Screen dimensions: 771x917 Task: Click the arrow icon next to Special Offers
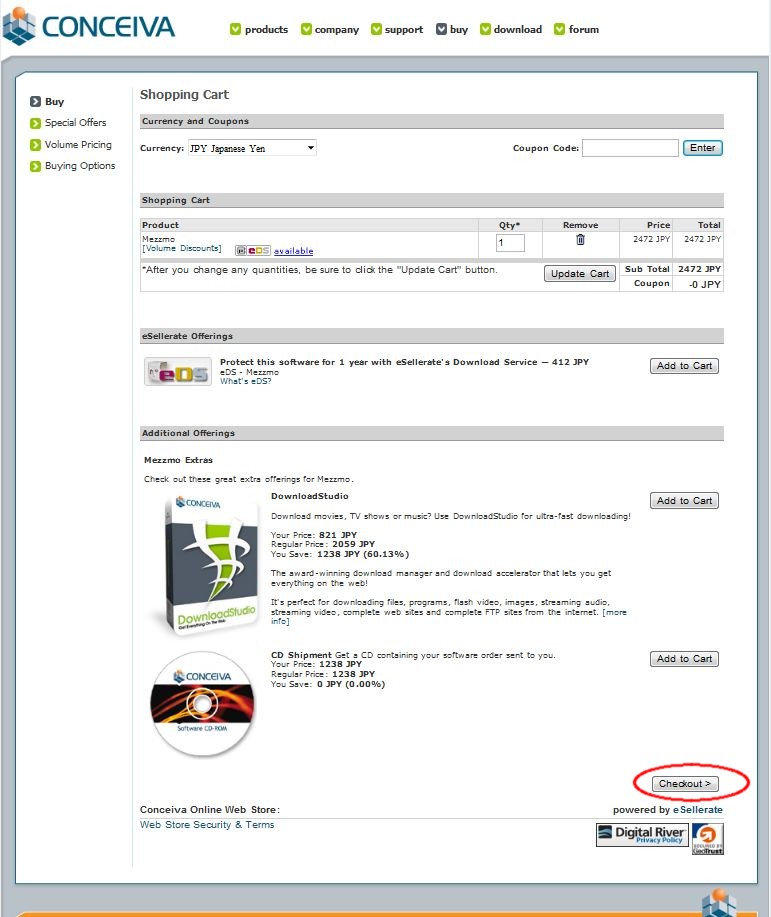click(35, 123)
